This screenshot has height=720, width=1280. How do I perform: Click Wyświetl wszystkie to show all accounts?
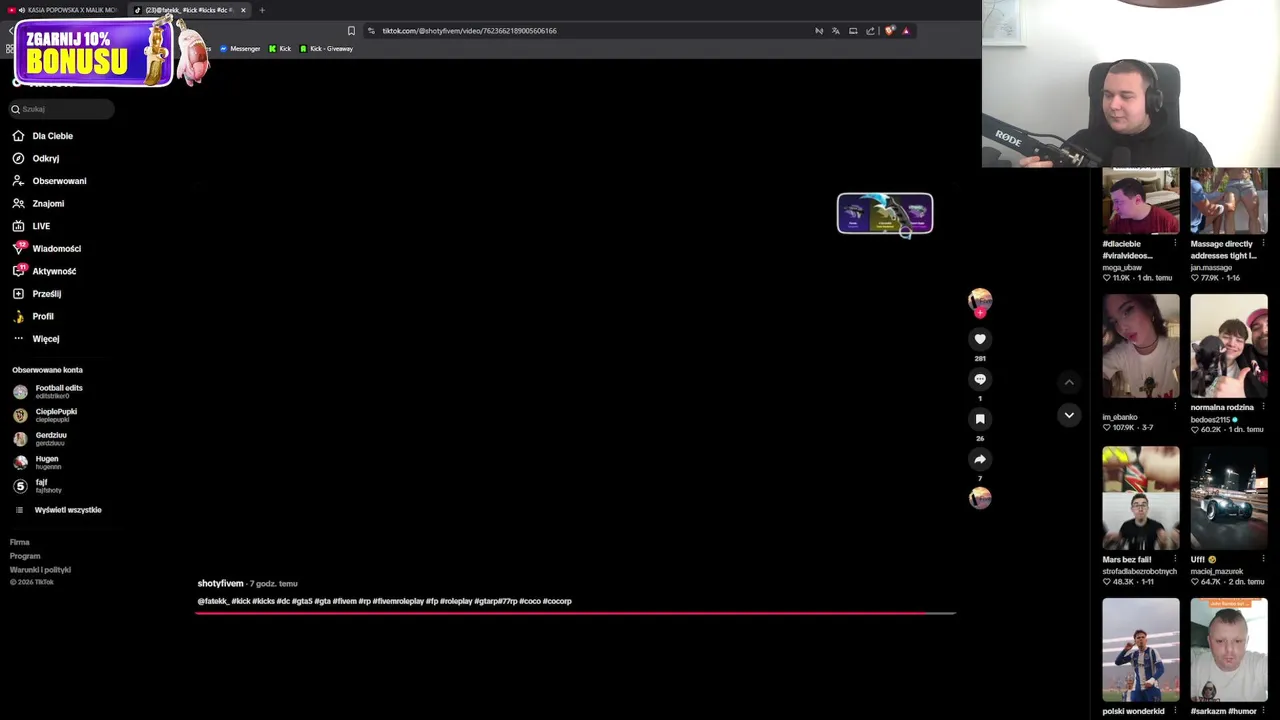58,510
